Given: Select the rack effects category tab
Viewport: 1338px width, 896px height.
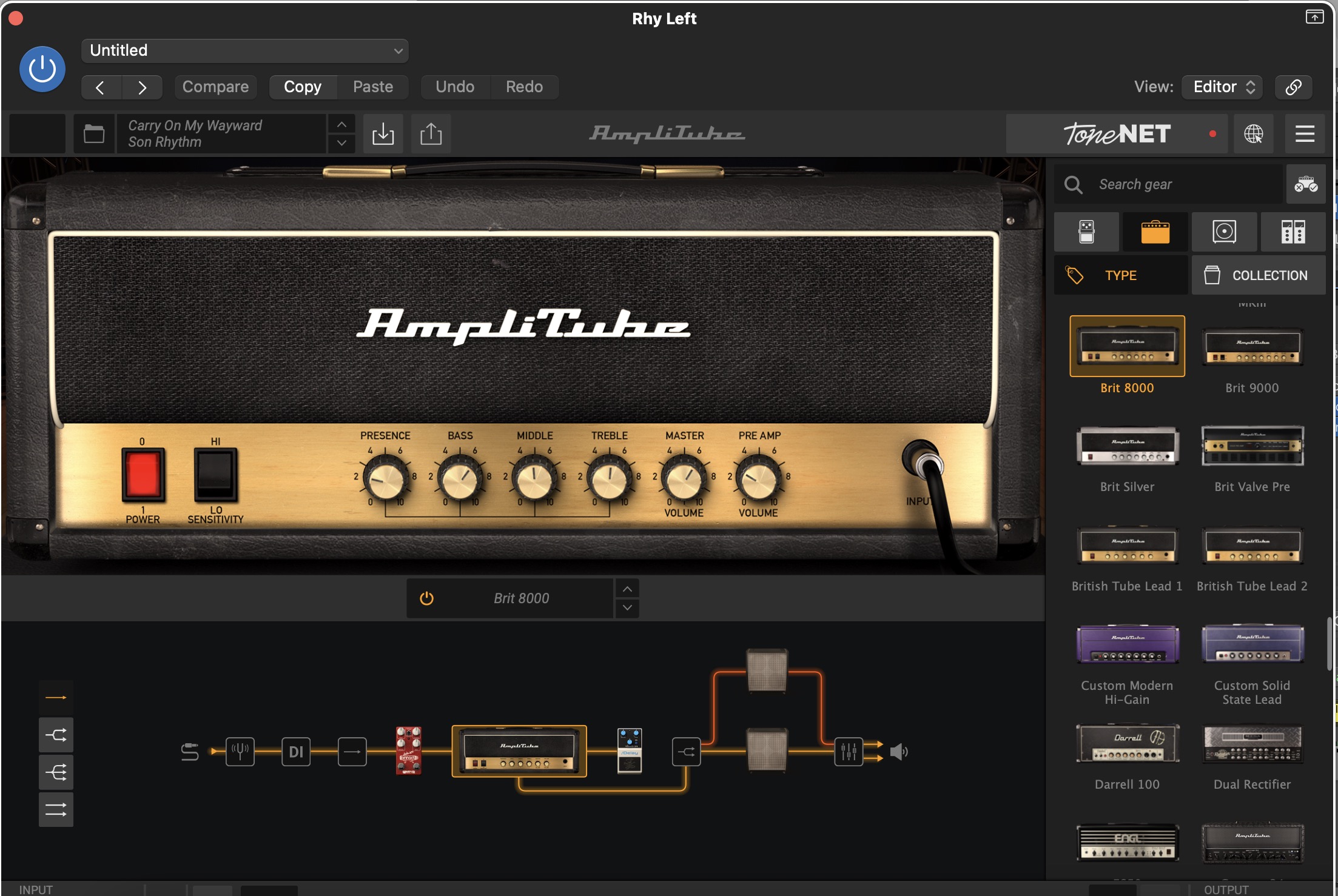Looking at the screenshot, I should (1293, 232).
